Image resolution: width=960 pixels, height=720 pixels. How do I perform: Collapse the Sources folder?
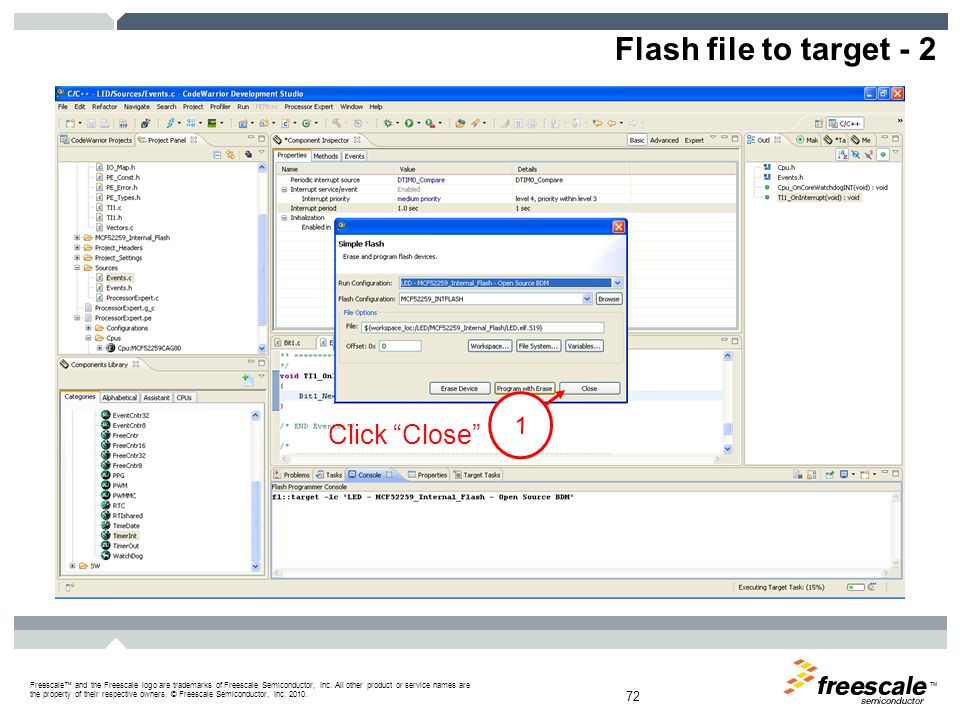[x=77, y=268]
